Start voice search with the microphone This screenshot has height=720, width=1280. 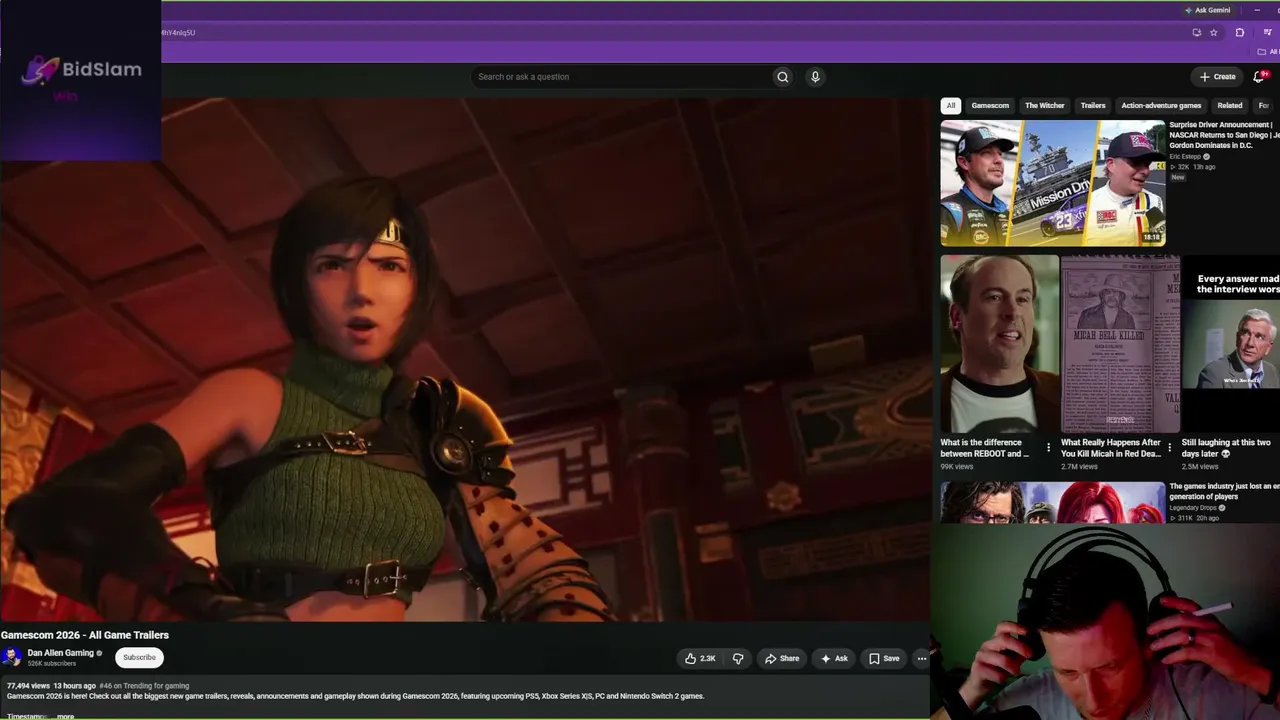(815, 77)
